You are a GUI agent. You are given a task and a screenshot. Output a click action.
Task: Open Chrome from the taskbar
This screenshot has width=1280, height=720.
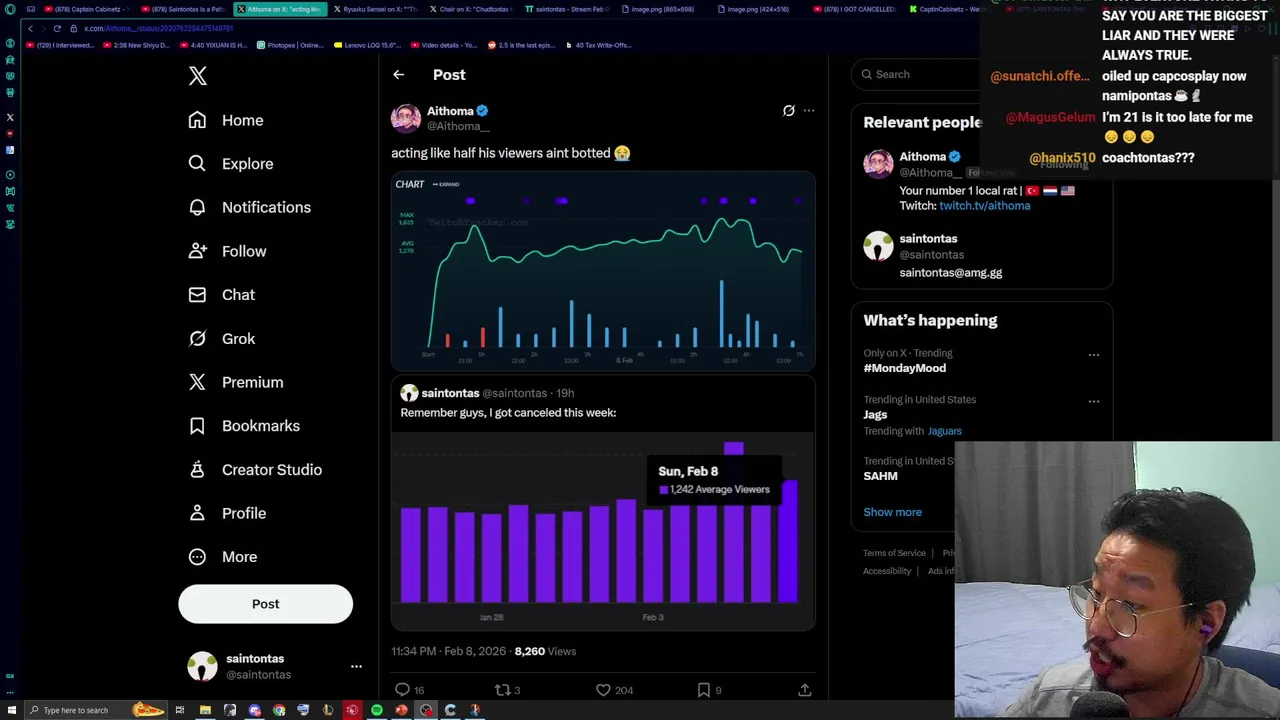pyautogui.click(x=279, y=710)
